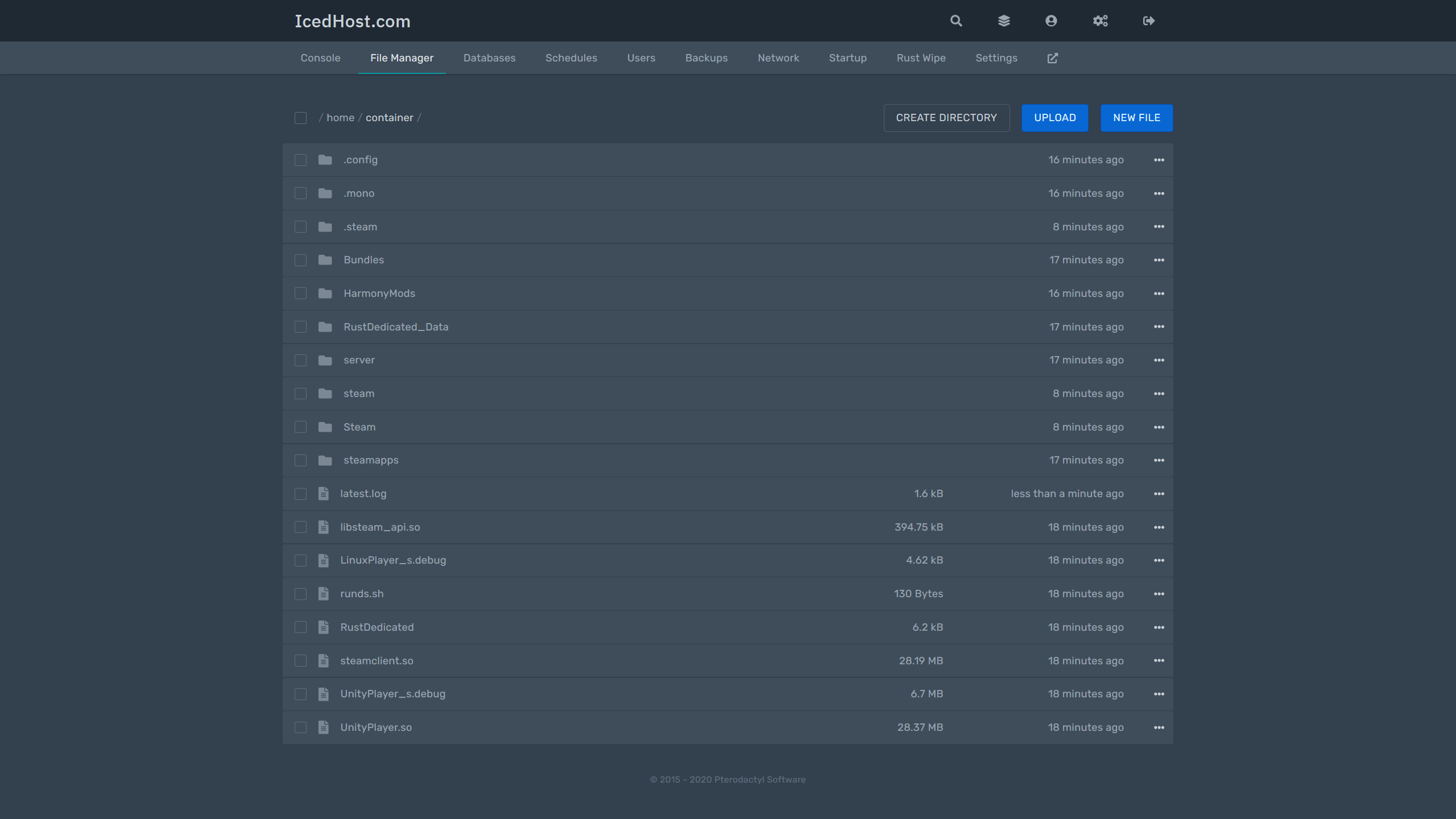Toggle checkbox for latest.log file

300,494
